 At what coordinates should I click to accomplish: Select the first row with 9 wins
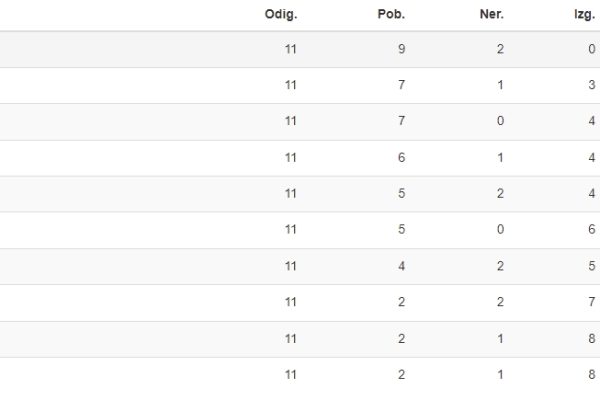300,49
